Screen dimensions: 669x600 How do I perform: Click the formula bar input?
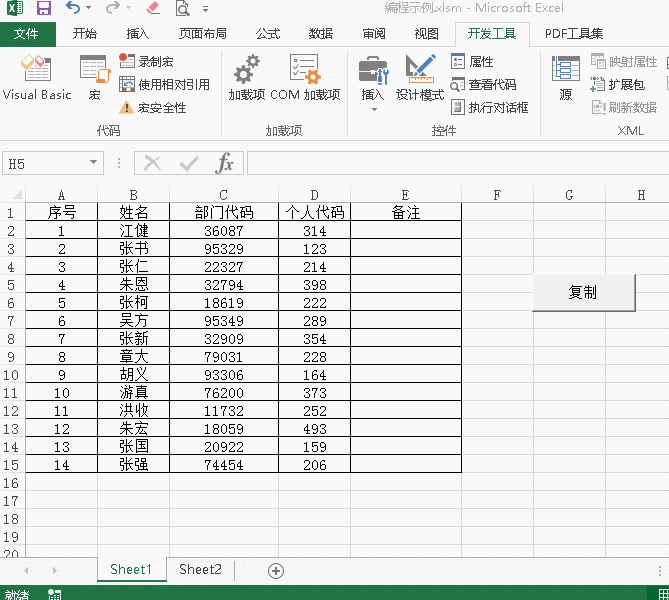coord(458,163)
